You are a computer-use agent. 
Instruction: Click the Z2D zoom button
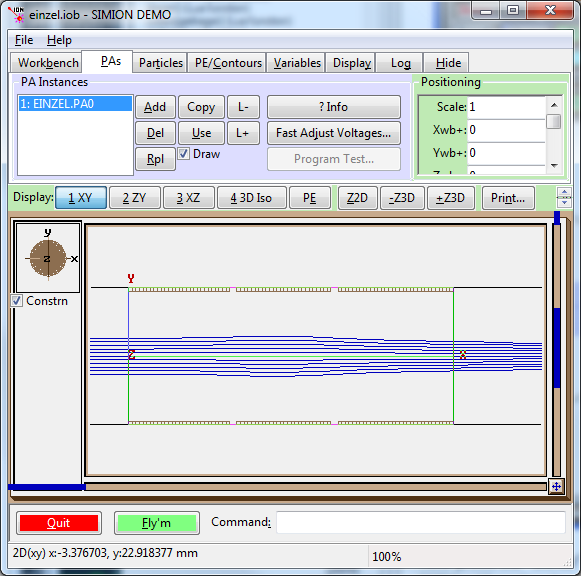click(357, 198)
